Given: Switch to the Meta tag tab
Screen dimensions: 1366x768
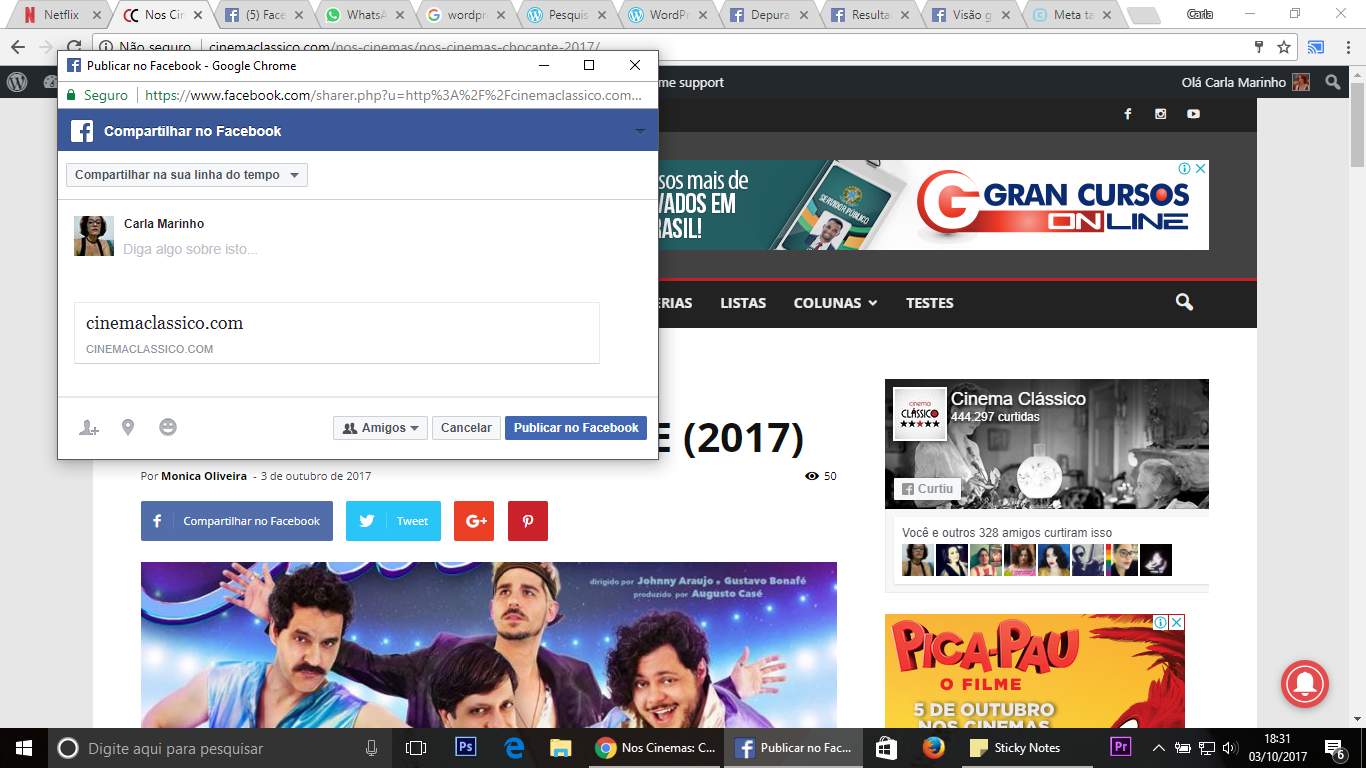Looking at the screenshot, I should point(1072,15).
